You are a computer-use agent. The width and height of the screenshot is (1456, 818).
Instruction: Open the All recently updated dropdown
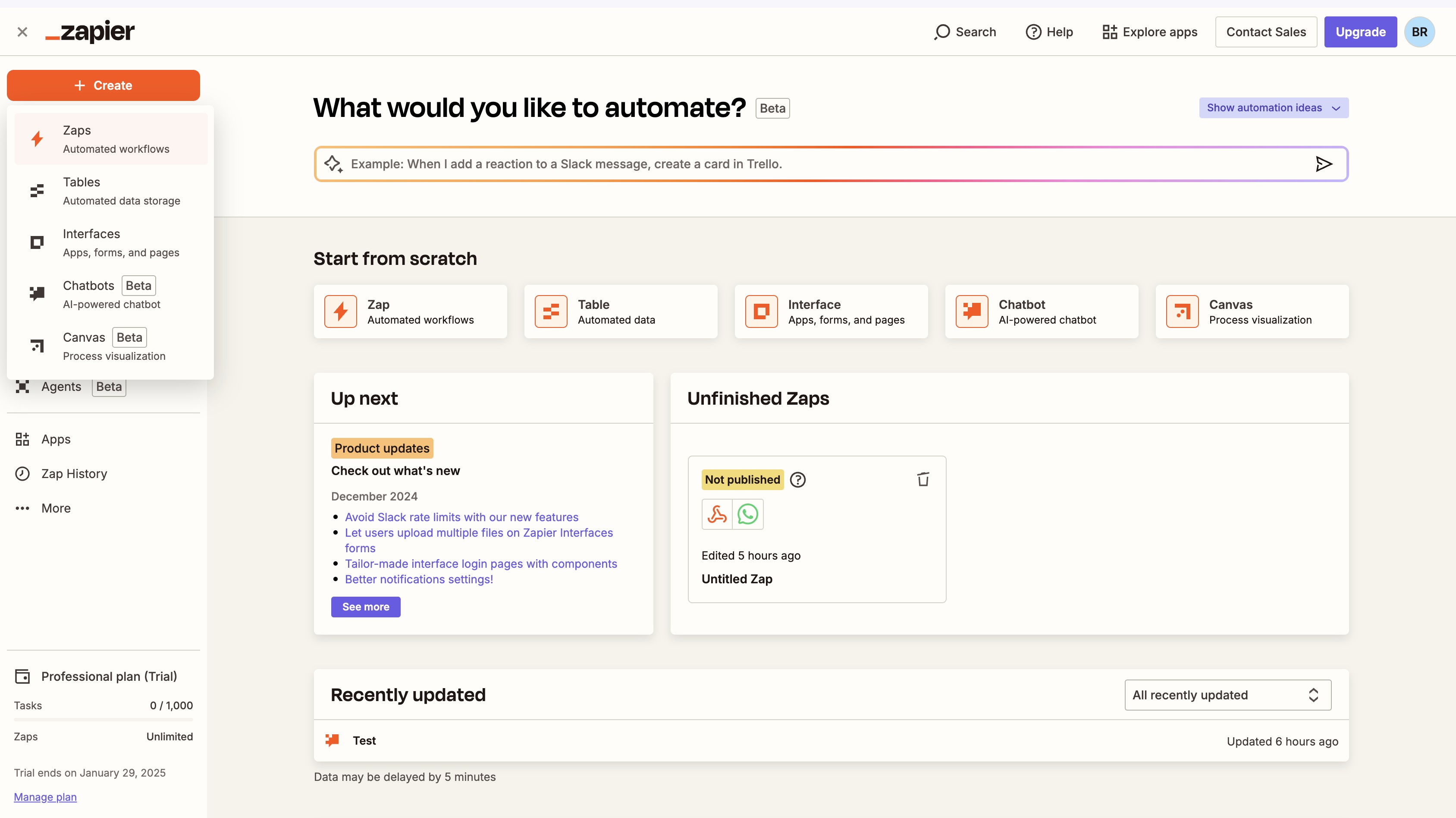[1228, 695]
